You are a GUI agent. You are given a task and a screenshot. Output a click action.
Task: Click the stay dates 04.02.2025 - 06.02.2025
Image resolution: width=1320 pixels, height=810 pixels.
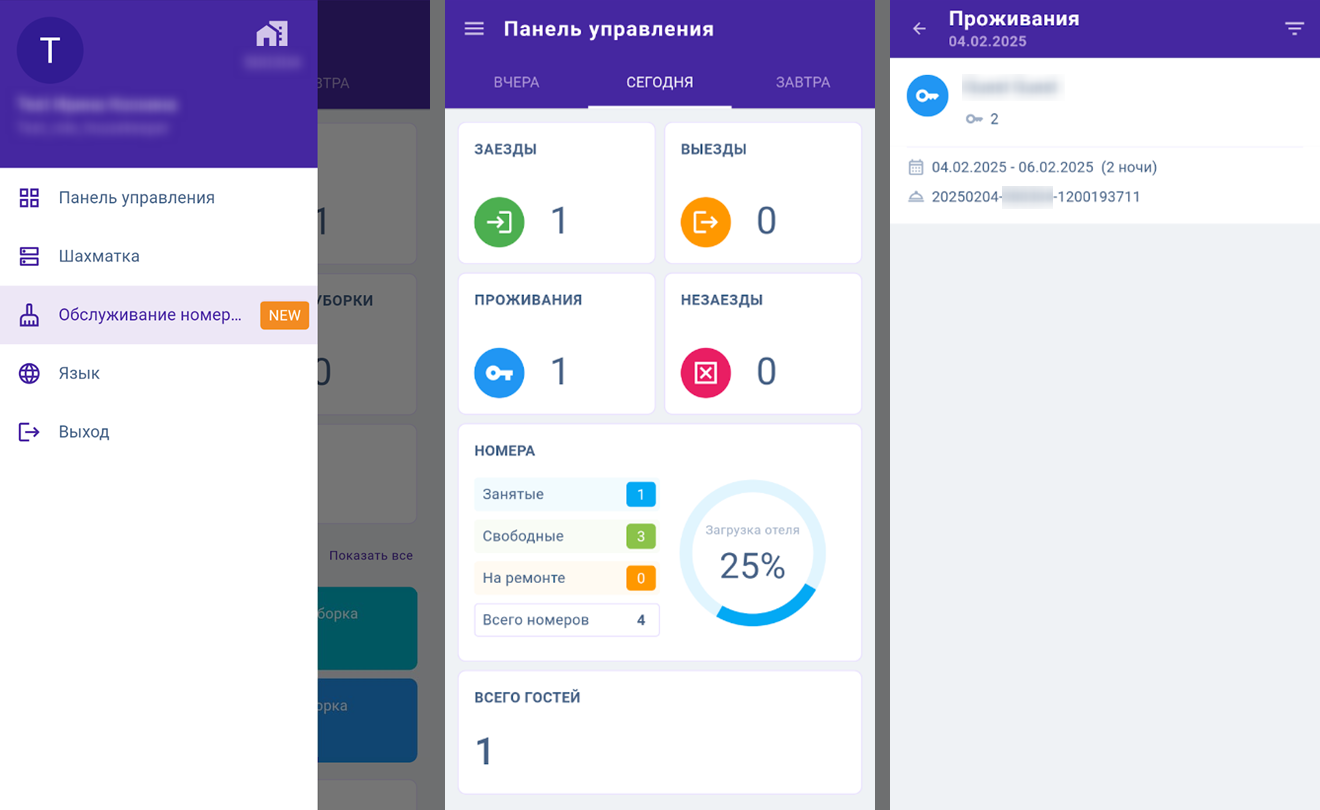click(1011, 167)
